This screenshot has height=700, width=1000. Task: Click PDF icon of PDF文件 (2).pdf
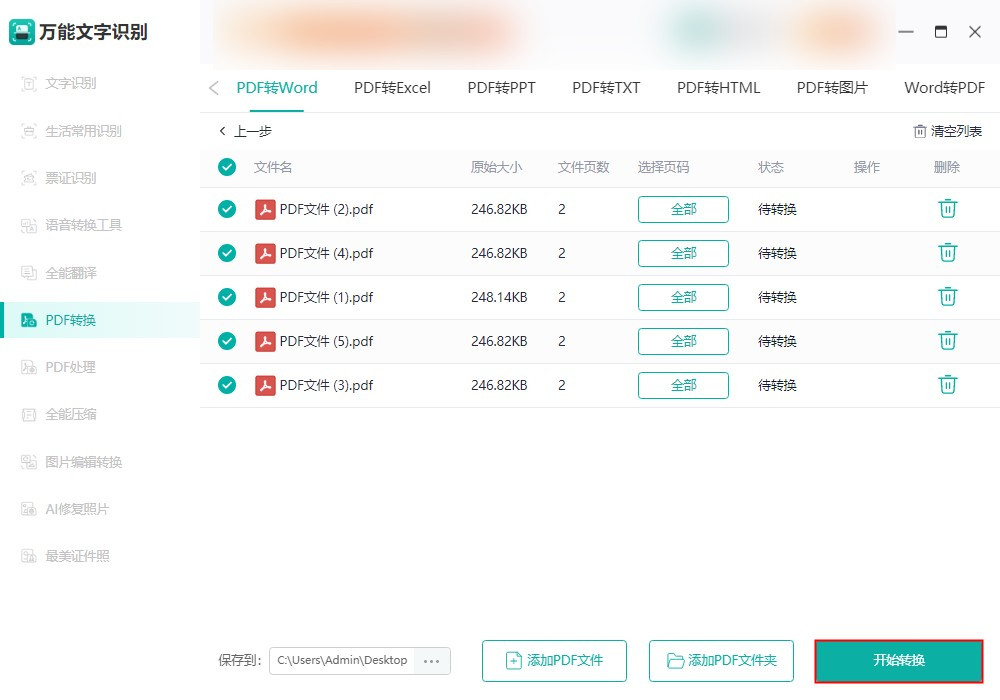[265, 209]
